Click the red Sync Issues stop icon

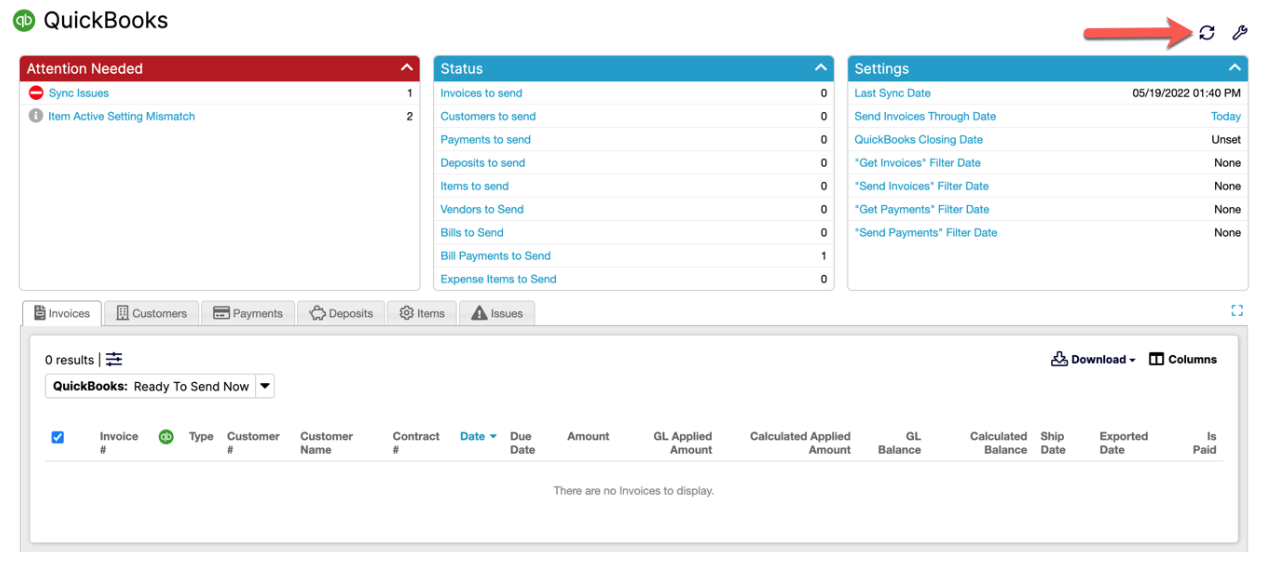click(x=36, y=93)
